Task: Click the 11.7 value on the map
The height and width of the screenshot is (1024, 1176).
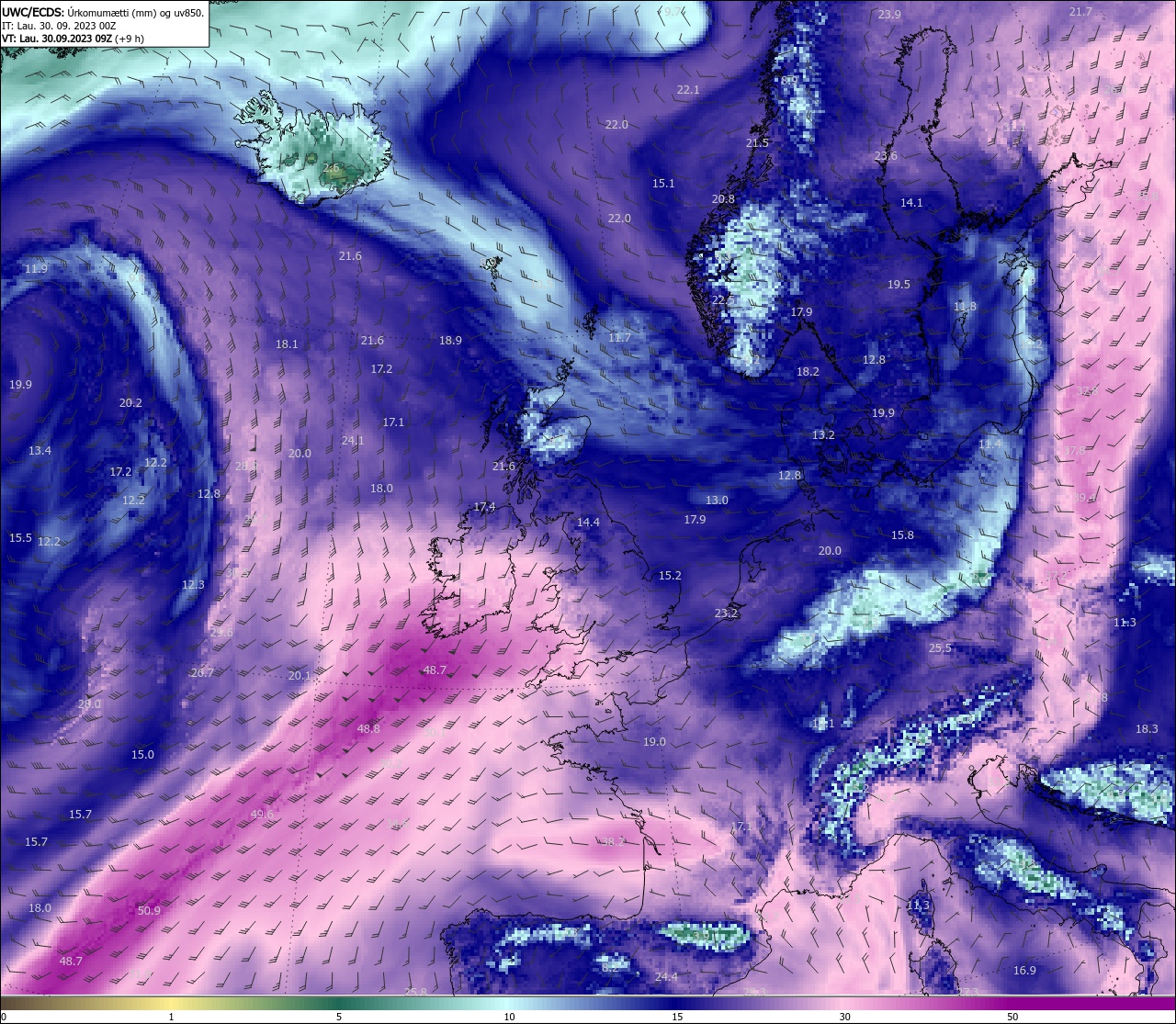Action: 619,338
